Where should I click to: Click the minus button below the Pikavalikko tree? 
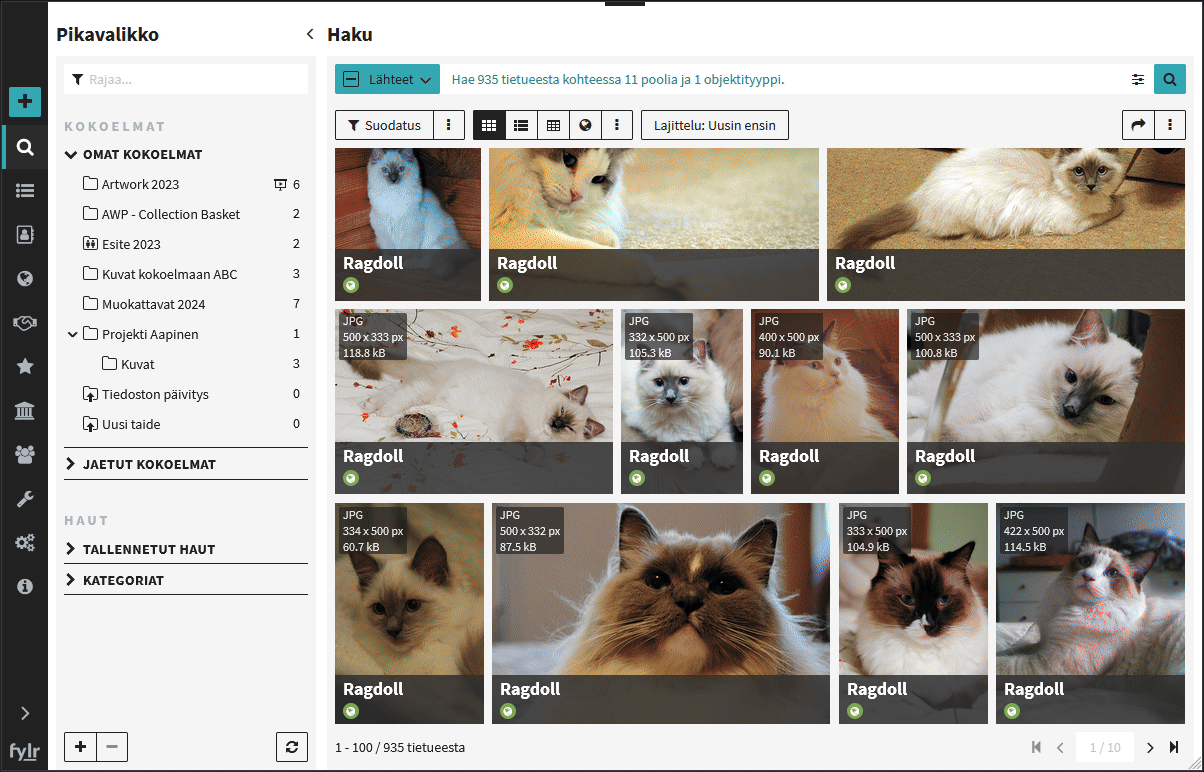(112, 747)
